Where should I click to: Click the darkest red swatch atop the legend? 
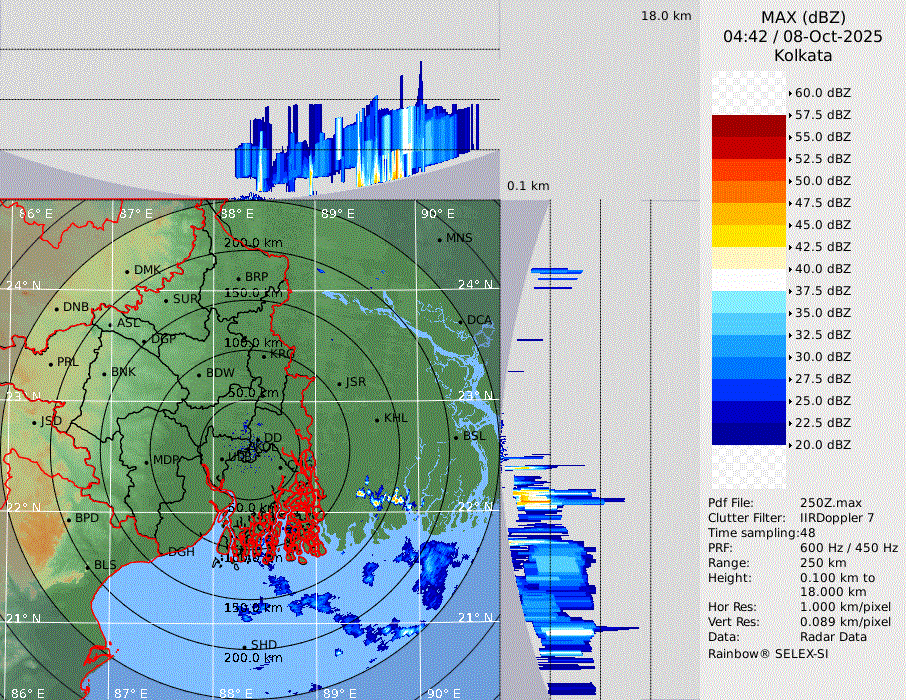tap(749, 125)
